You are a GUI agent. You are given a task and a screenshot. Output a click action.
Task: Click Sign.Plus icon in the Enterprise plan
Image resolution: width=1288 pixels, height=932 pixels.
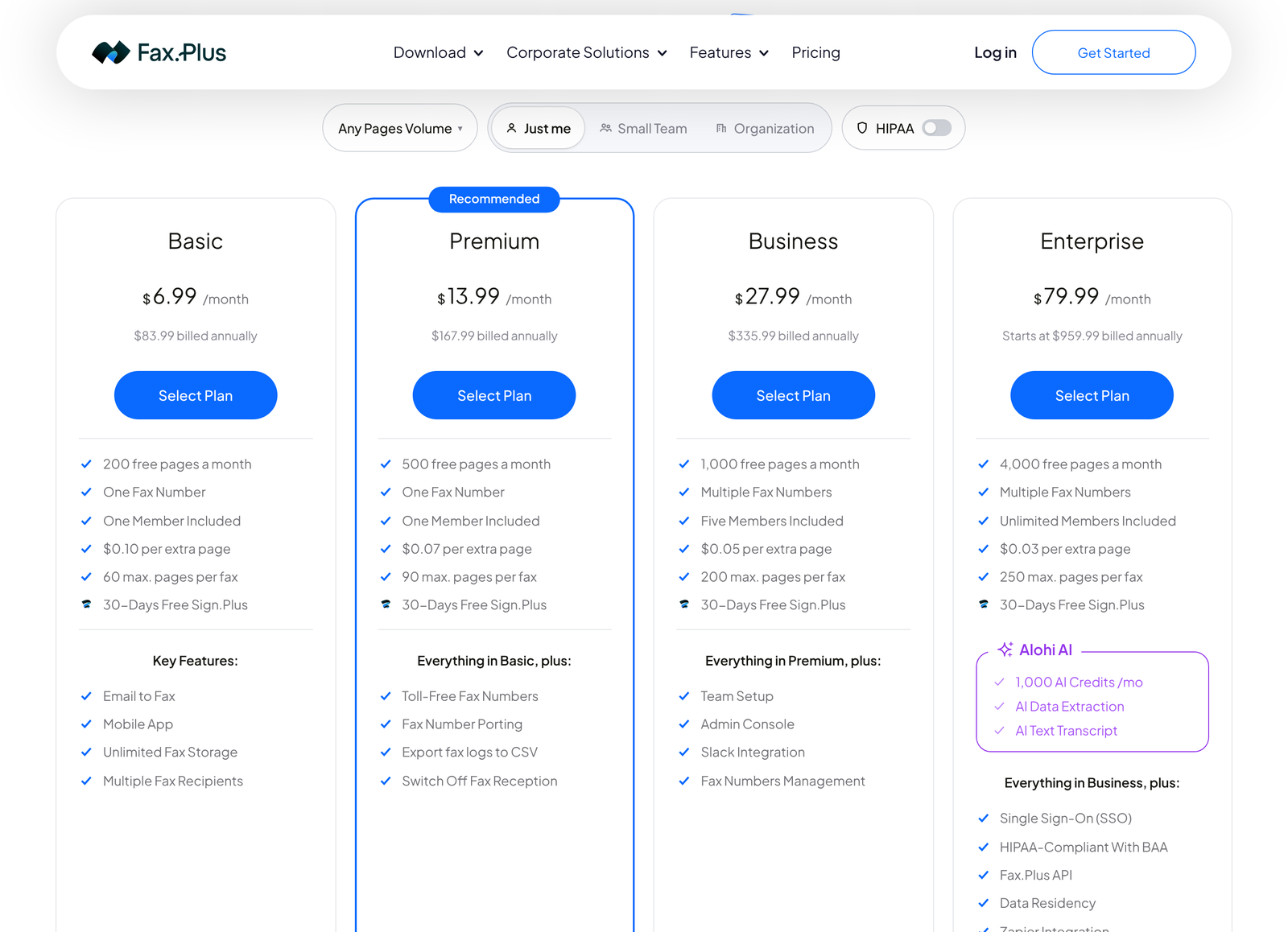tap(984, 604)
